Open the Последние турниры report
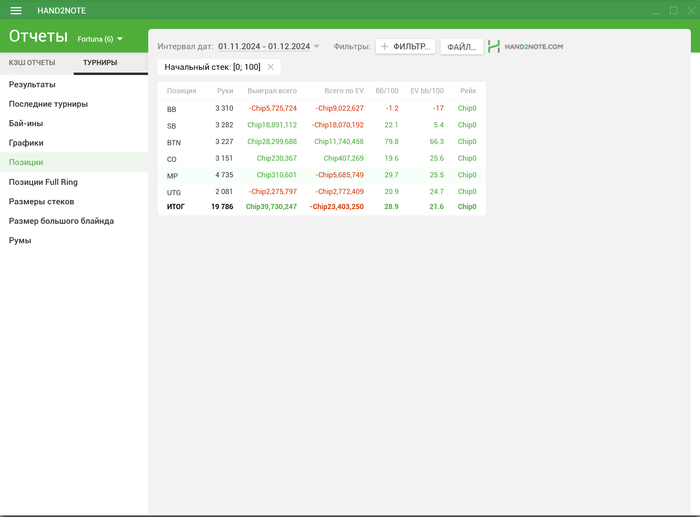This screenshot has width=700, height=517. (x=74, y=104)
